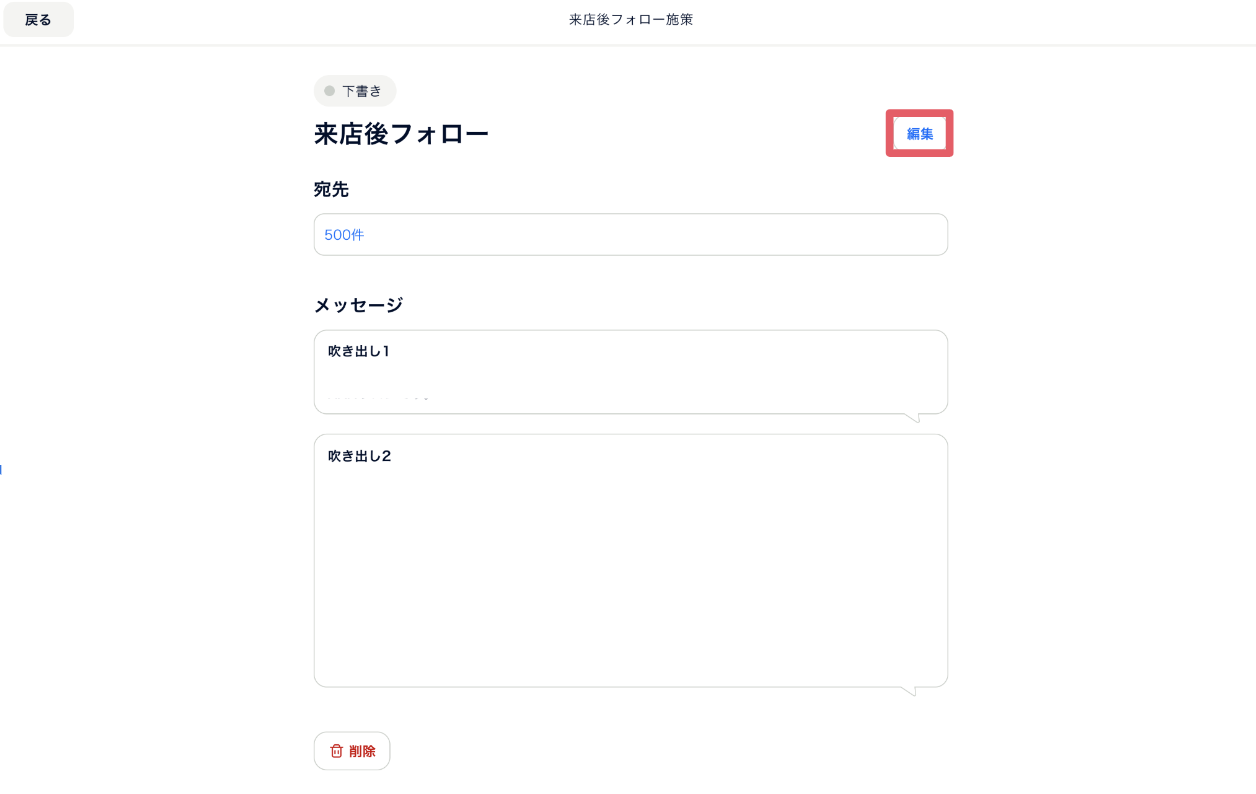Screen dimensions: 1256x794
Task: Click the speech tail of 吹き出し1 bubble
Action: click(911, 417)
